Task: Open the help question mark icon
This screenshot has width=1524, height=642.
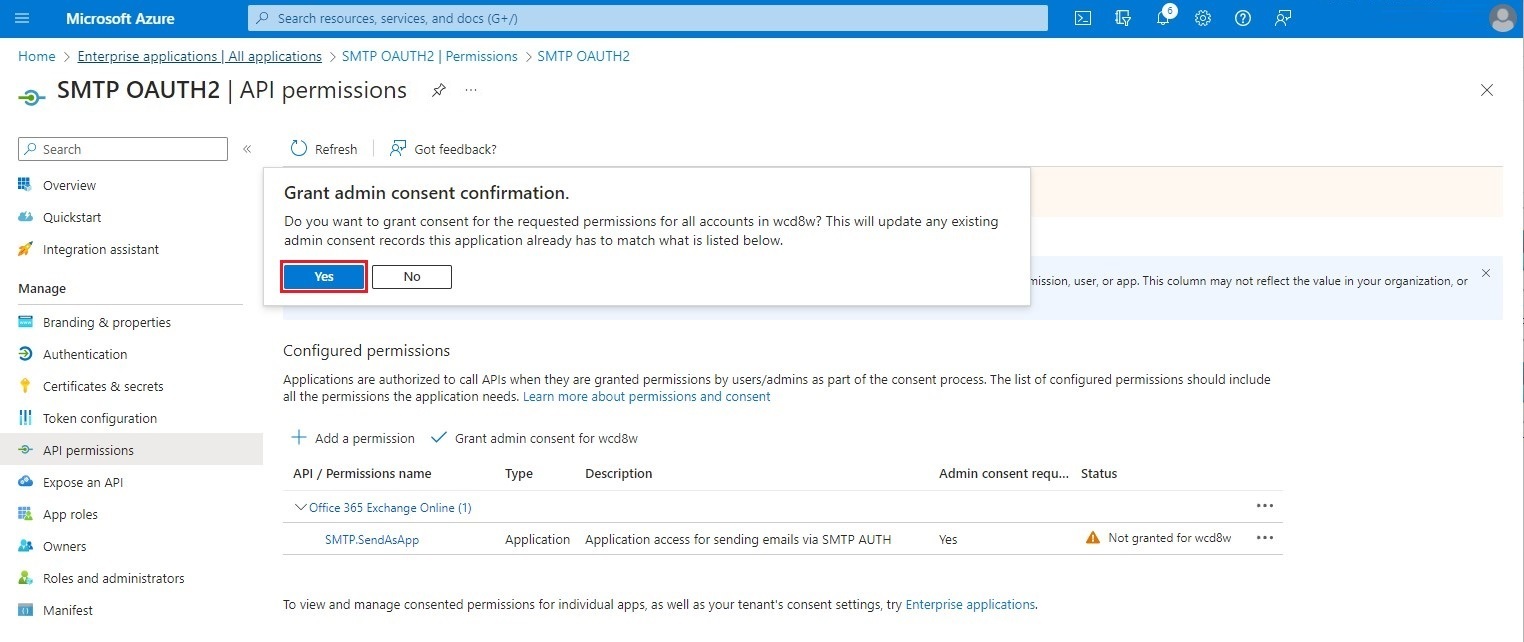Action: (x=1243, y=18)
